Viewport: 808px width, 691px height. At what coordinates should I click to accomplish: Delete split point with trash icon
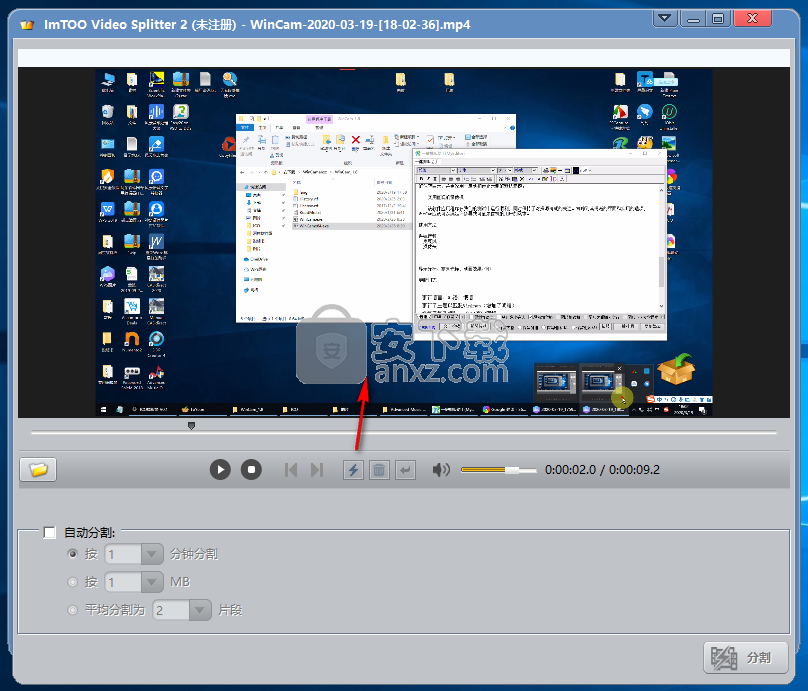pos(379,469)
